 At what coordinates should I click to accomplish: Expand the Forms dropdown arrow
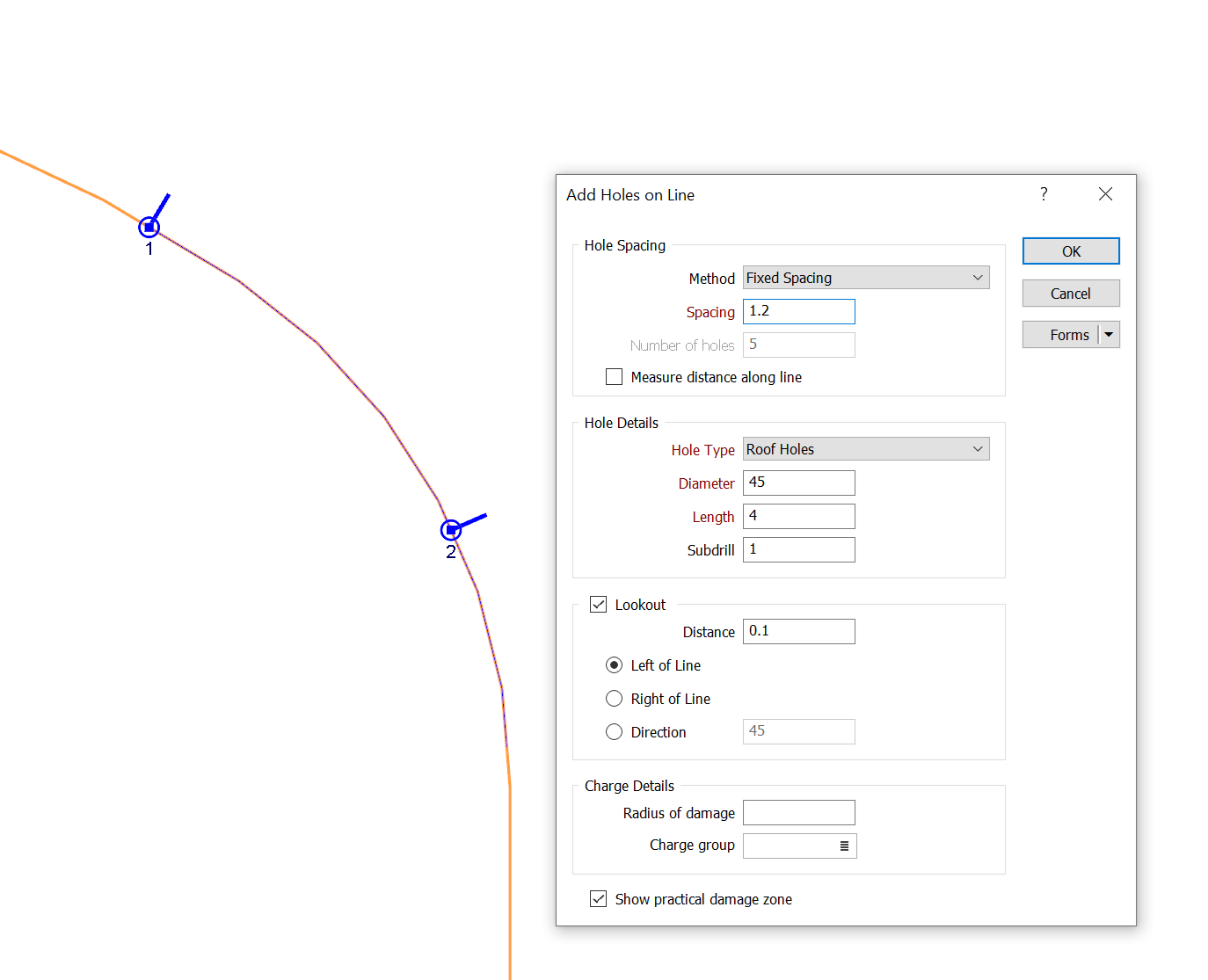point(1109,334)
